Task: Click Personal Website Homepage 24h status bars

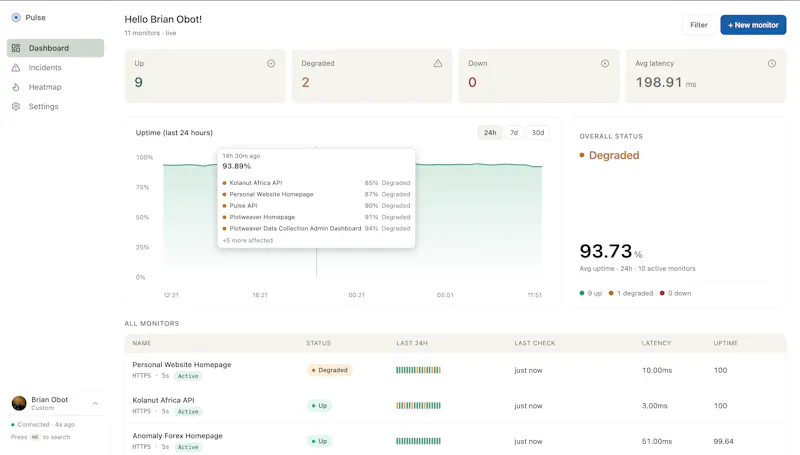Action: (418, 370)
